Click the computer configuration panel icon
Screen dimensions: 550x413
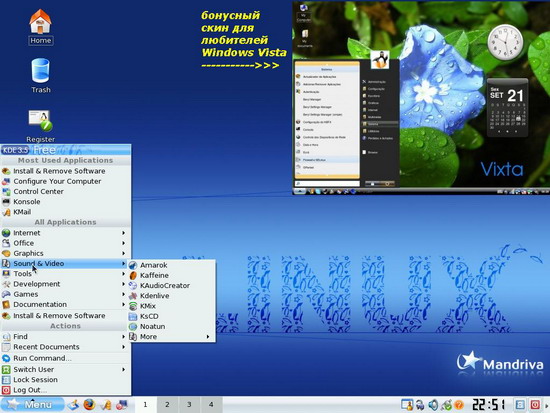point(122,405)
